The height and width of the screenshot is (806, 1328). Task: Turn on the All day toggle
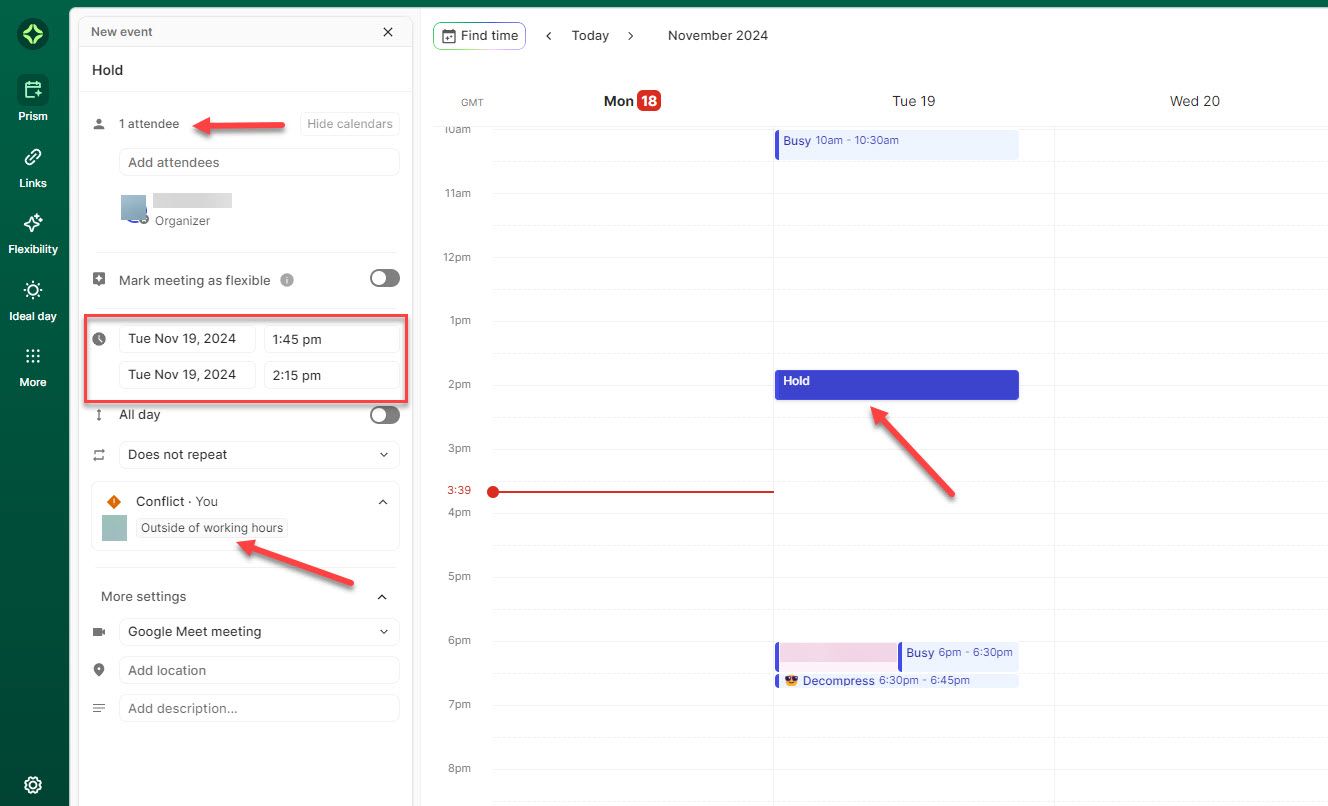[x=384, y=414]
